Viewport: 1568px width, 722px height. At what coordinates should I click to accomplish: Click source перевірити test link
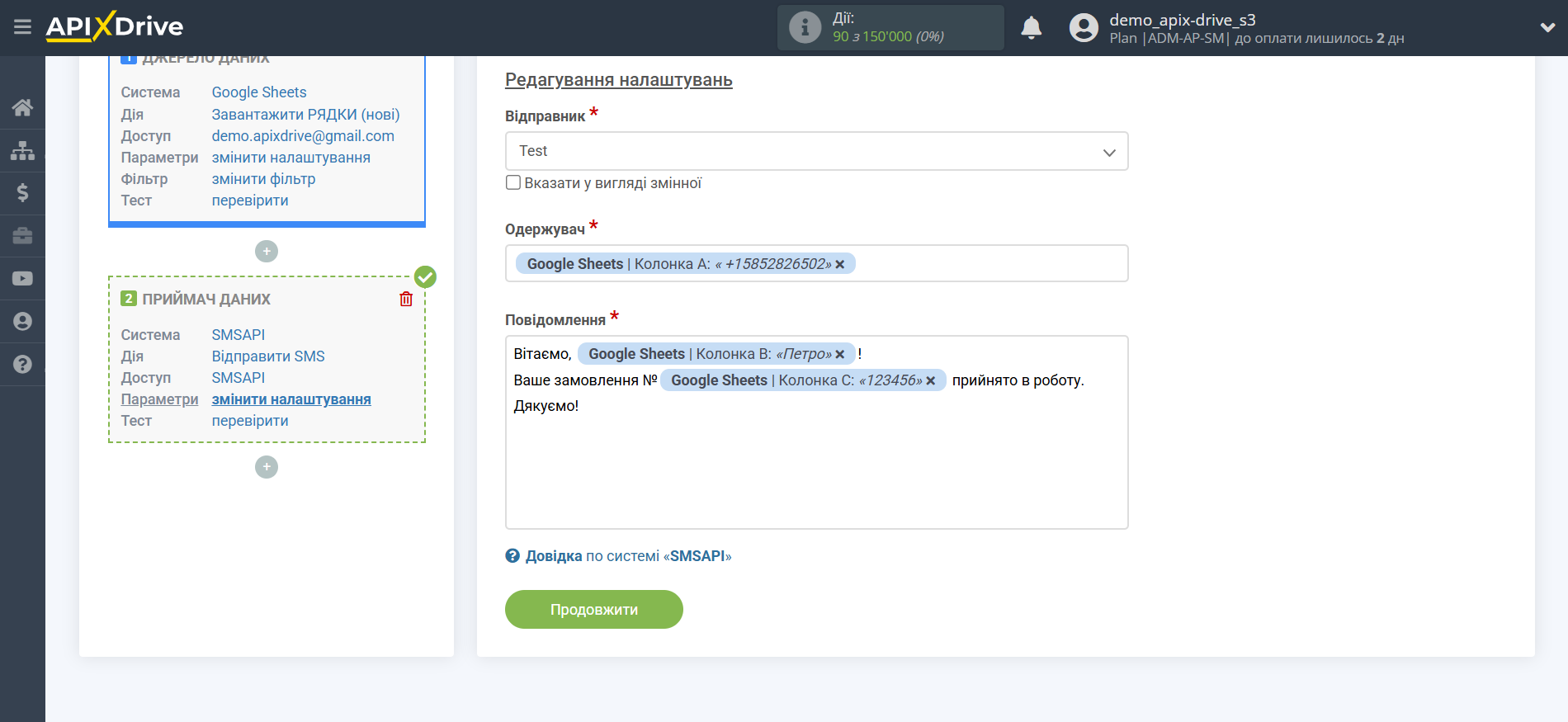point(250,201)
